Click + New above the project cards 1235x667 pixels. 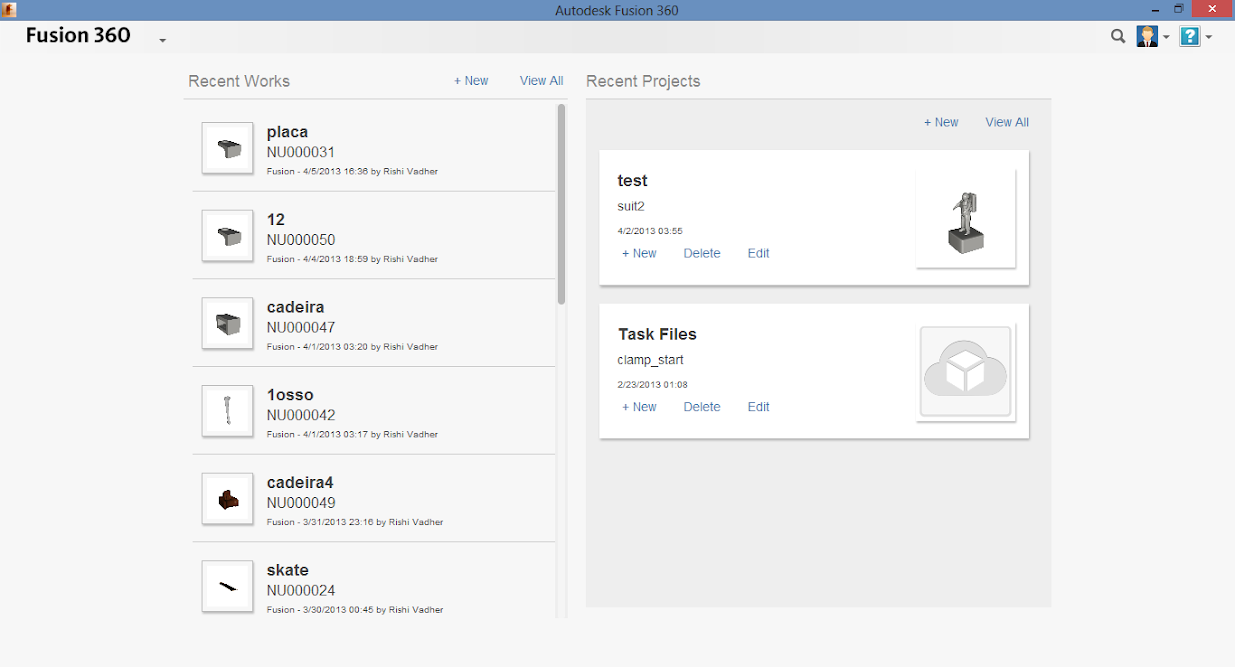(941, 122)
